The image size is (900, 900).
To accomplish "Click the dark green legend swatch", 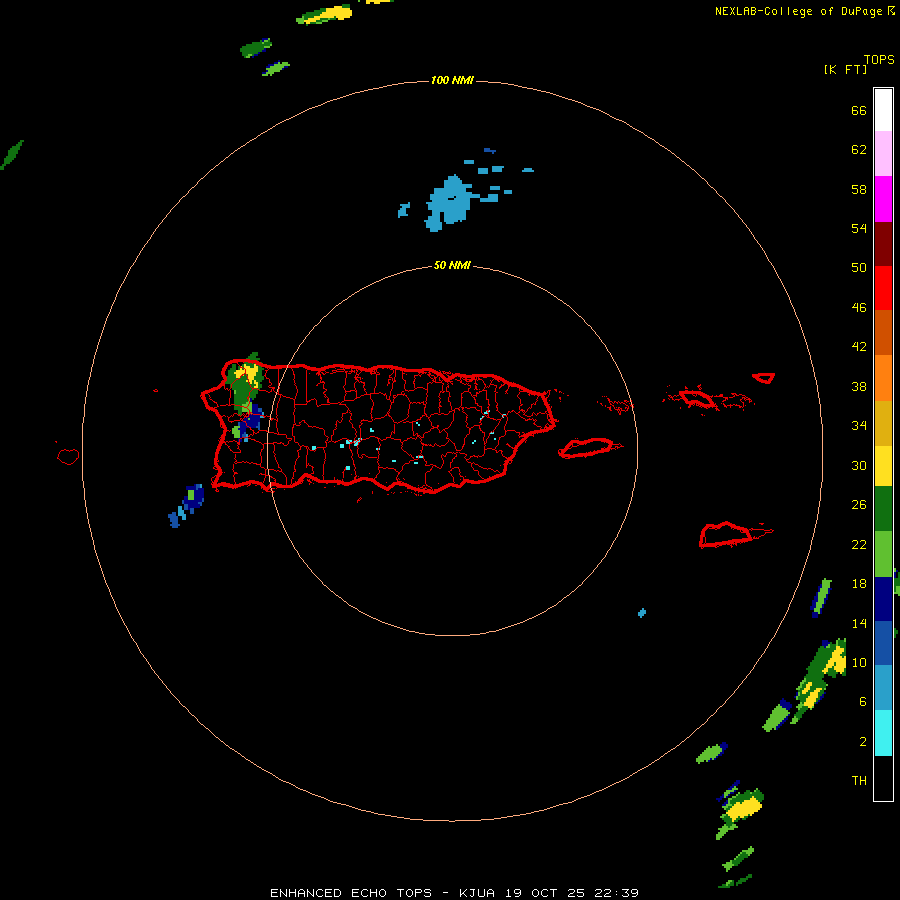I will (883, 509).
